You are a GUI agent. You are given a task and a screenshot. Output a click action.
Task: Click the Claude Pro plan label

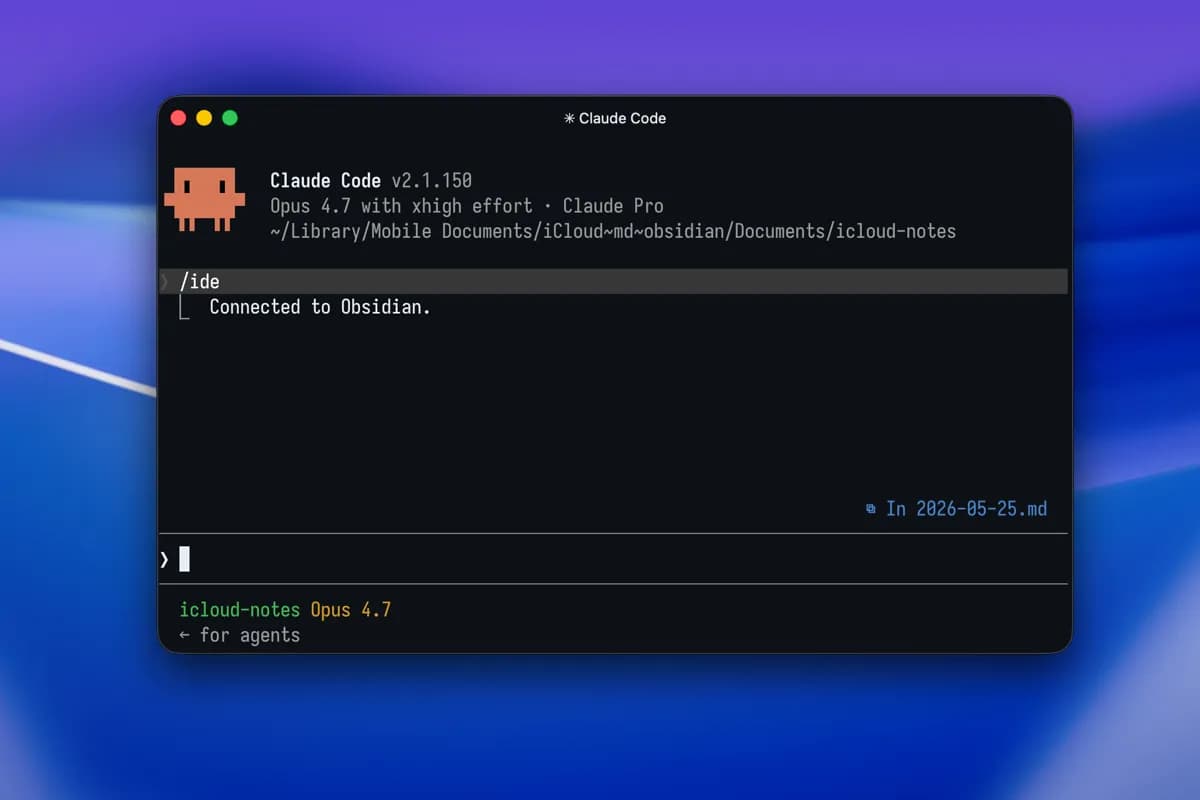(x=613, y=206)
